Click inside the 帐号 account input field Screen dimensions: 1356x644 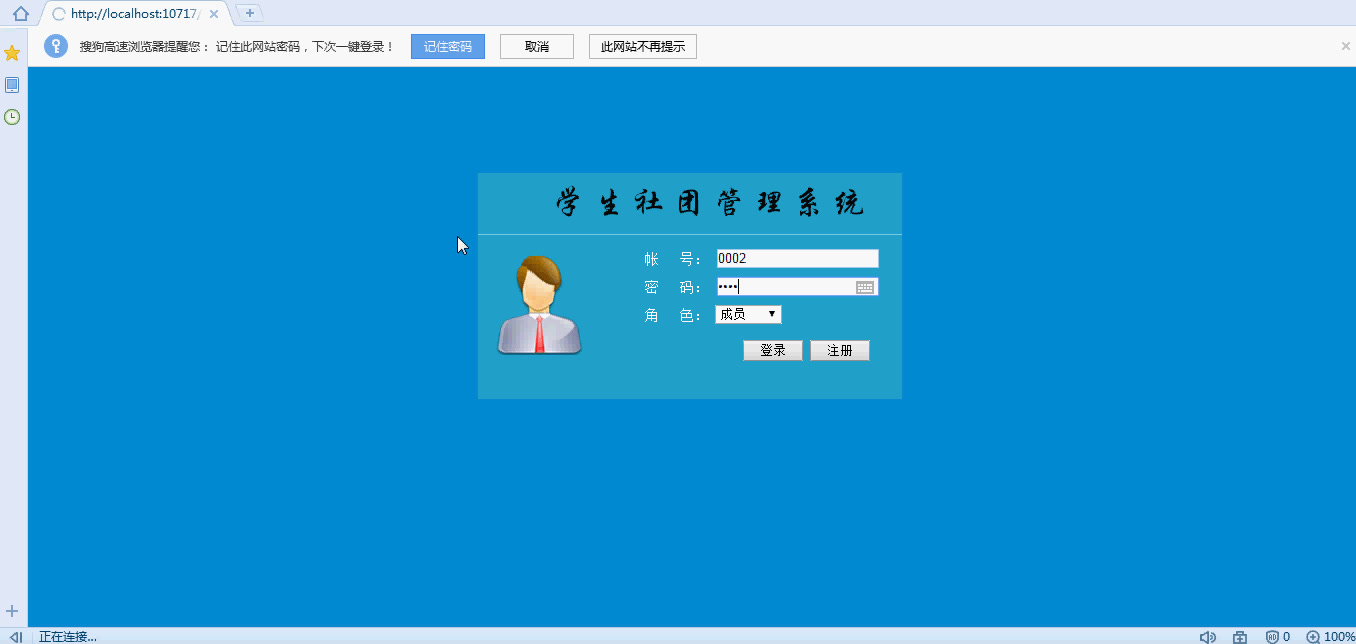tap(795, 257)
